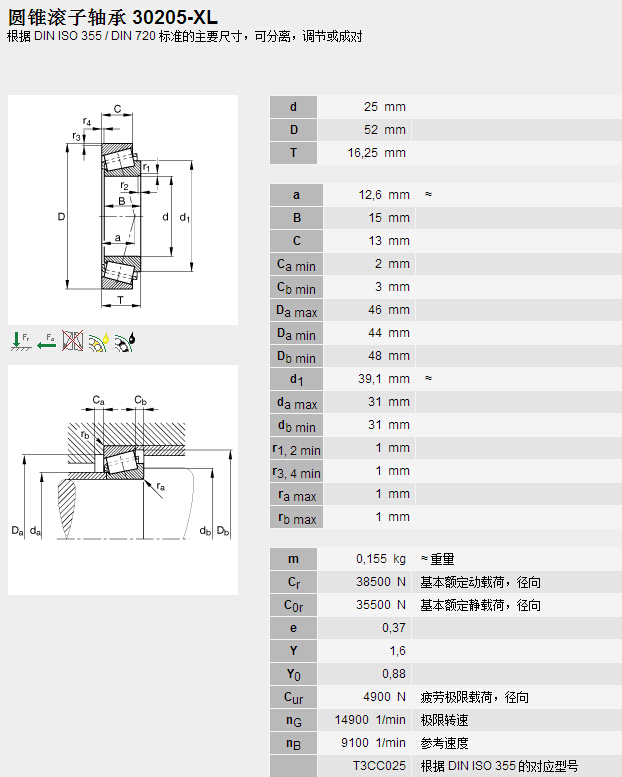Select the outer diameter D row label

point(293,130)
